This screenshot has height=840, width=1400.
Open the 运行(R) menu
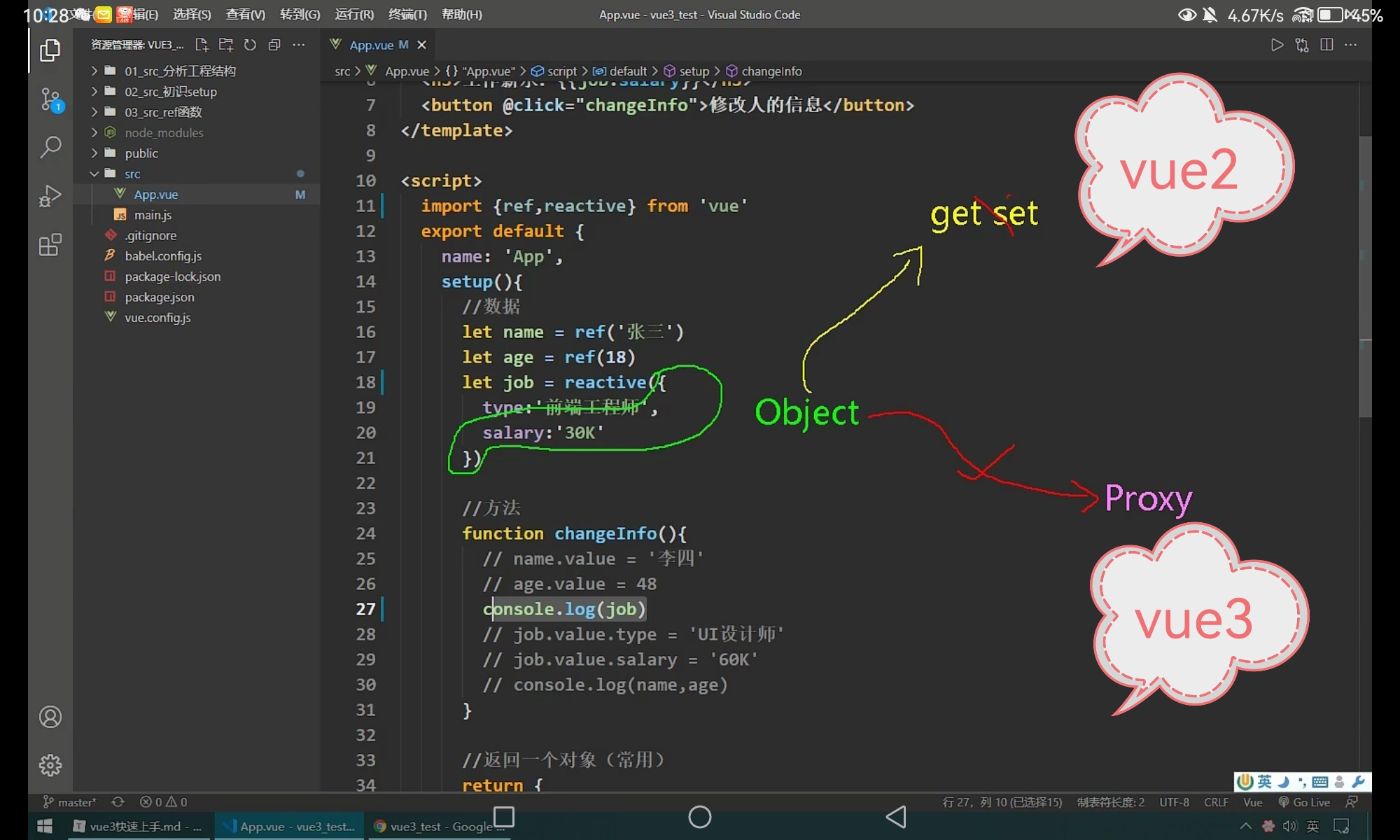[x=354, y=14]
